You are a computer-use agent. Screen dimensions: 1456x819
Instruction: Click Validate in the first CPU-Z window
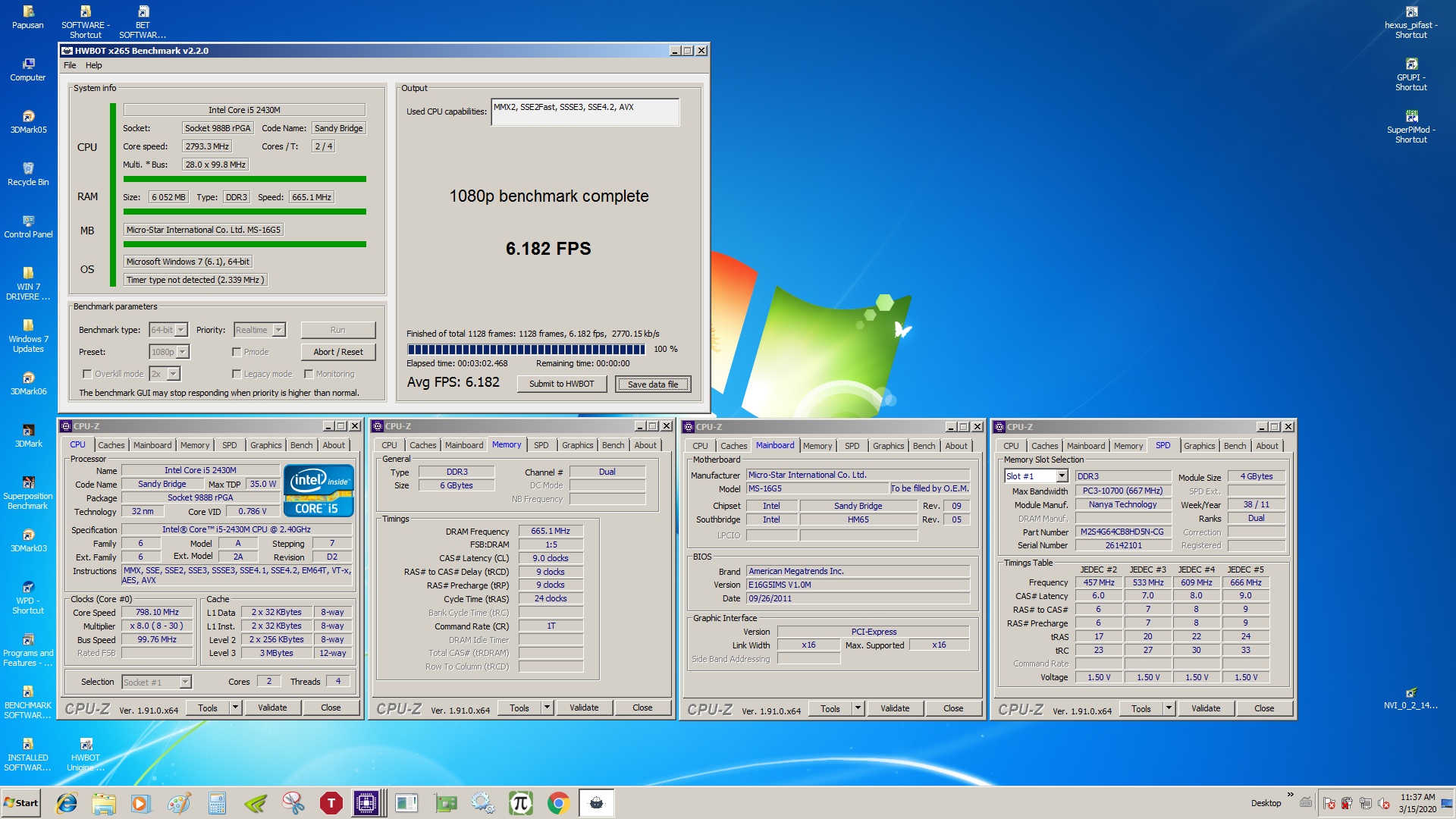pos(272,708)
